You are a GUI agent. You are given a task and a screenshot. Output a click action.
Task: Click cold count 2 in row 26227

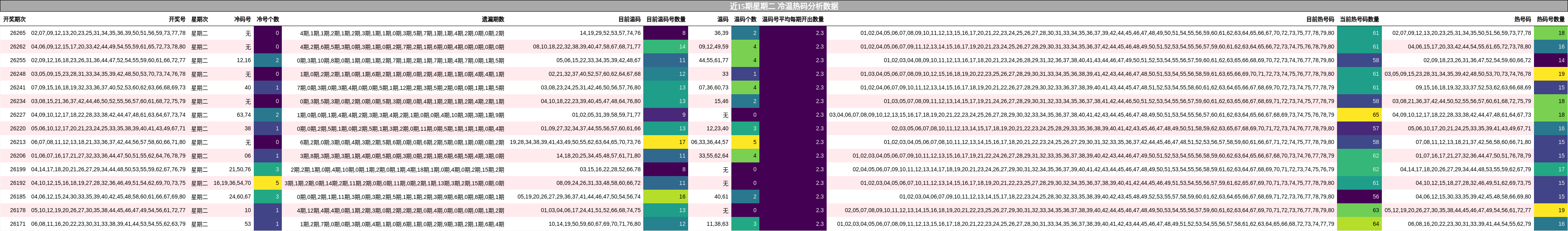268,115
